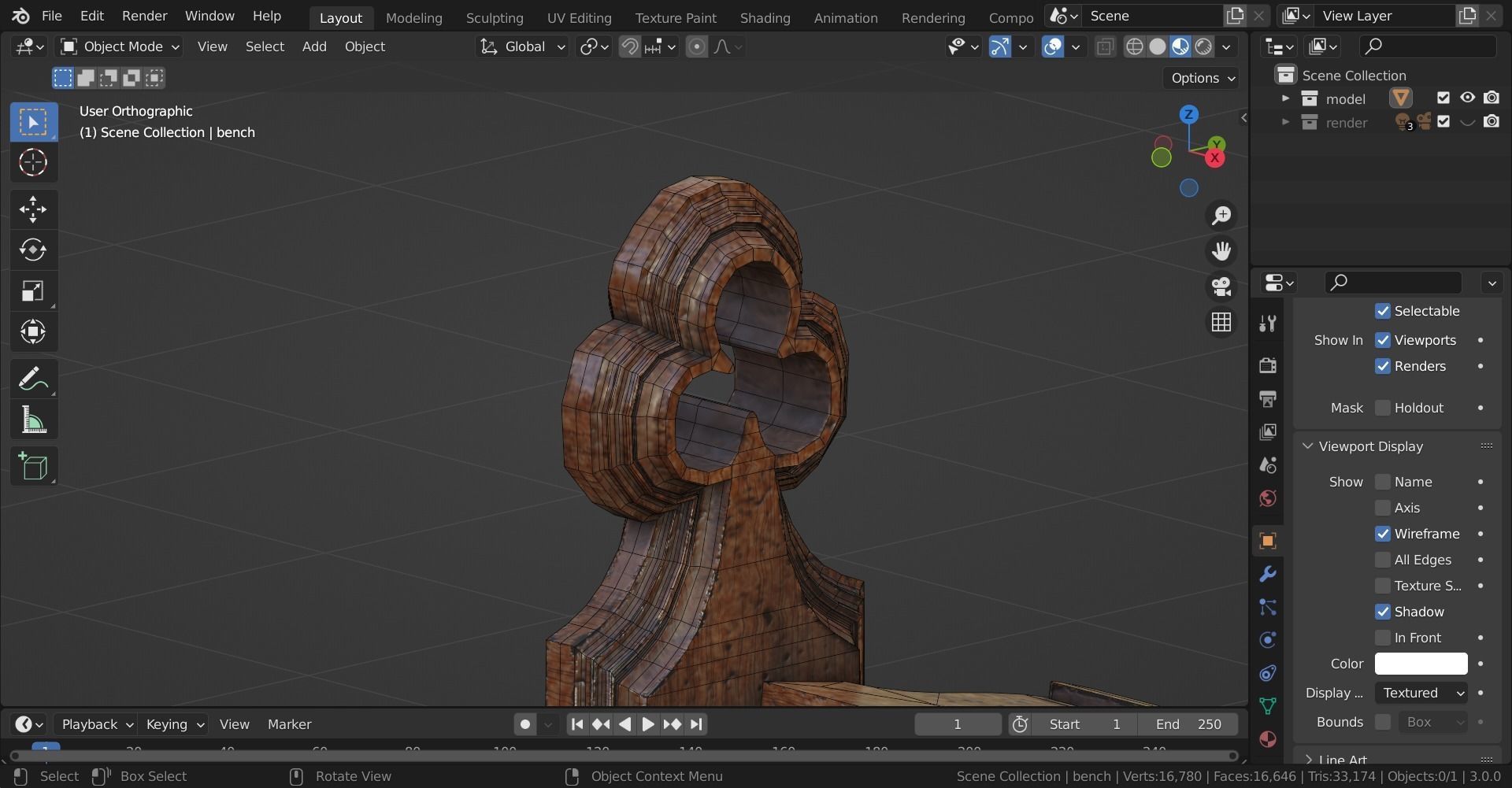Choose the Move tool

pos(33,209)
